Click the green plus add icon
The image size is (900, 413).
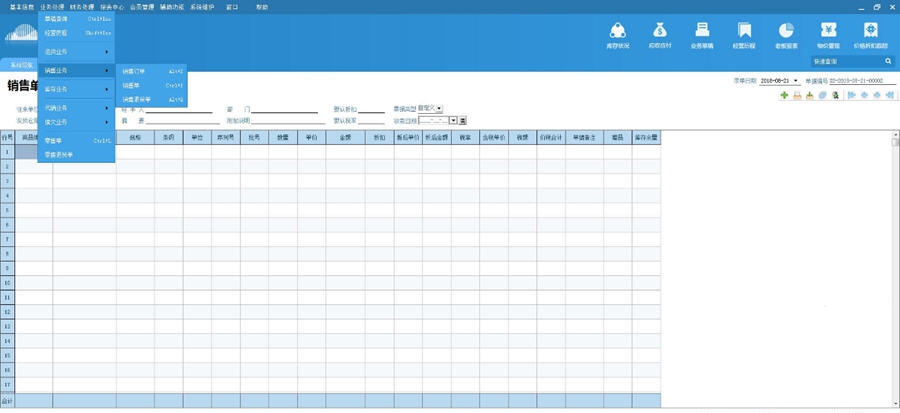click(784, 96)
